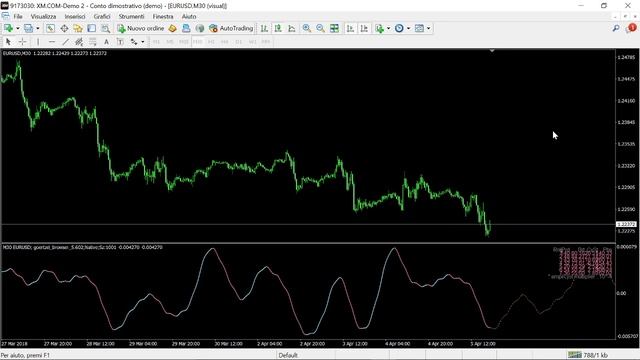
Task: Open the search magnifier at top right
Action: (616, 28)
